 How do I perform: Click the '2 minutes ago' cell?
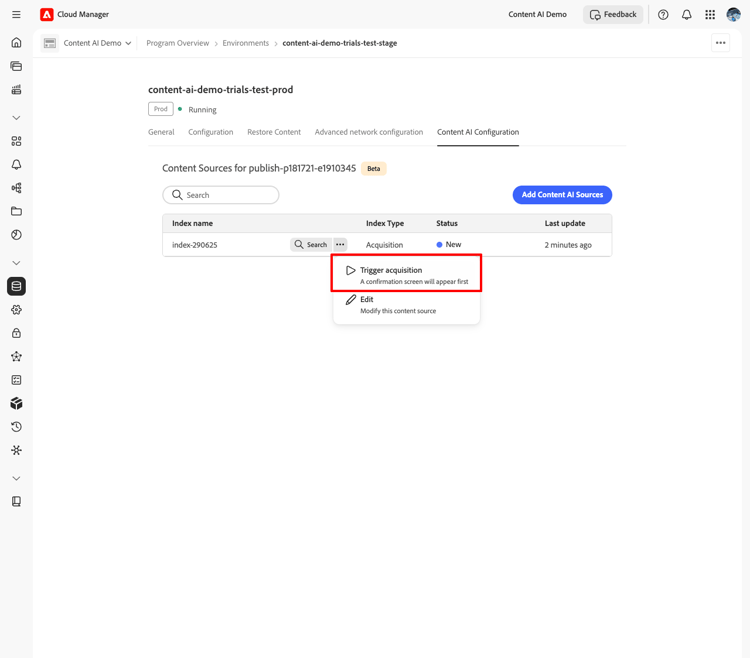[568, 245]
